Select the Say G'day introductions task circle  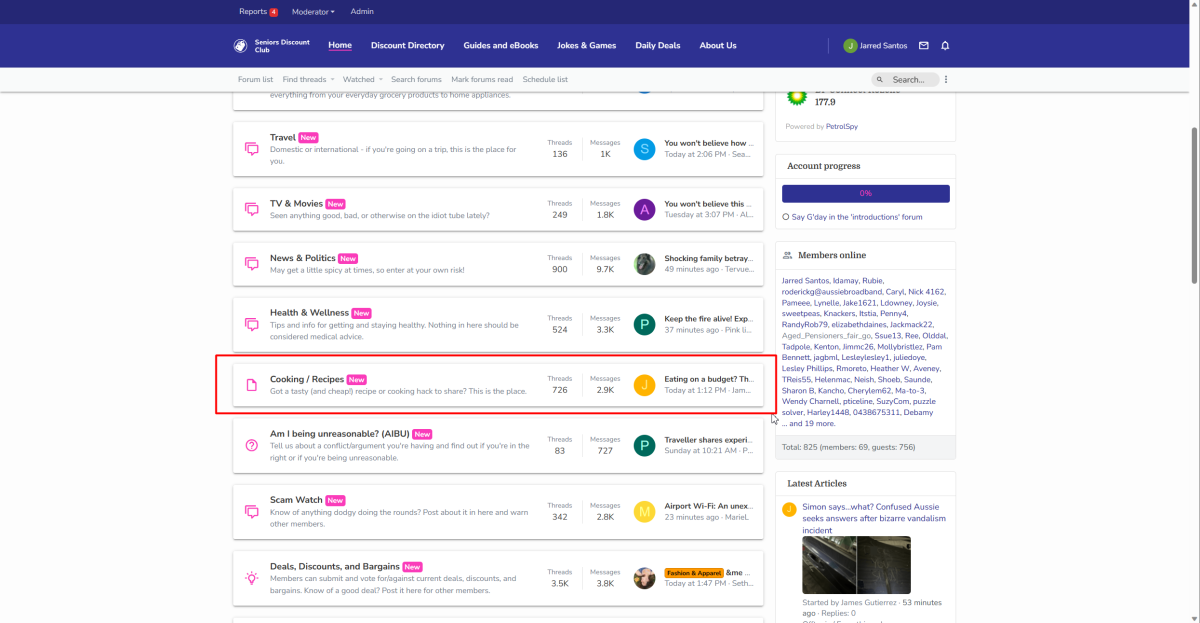point(786,217)
